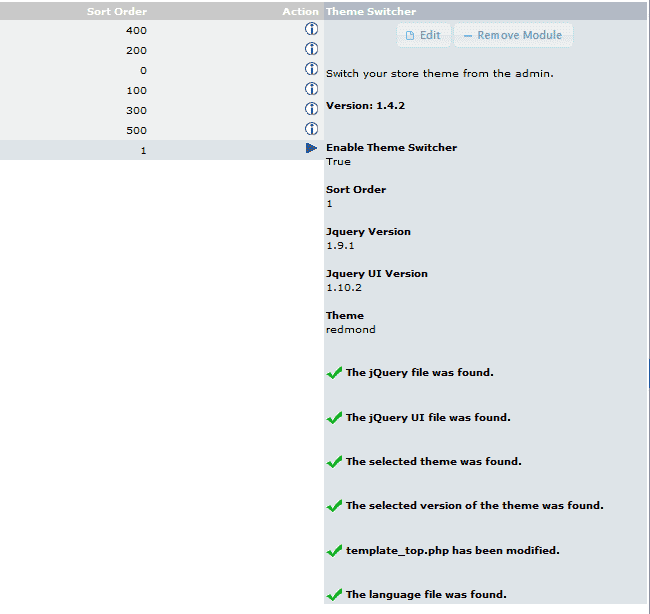650x614 pixels.
Task: Click the Enable Theme Switcher label
Action: 391,148
